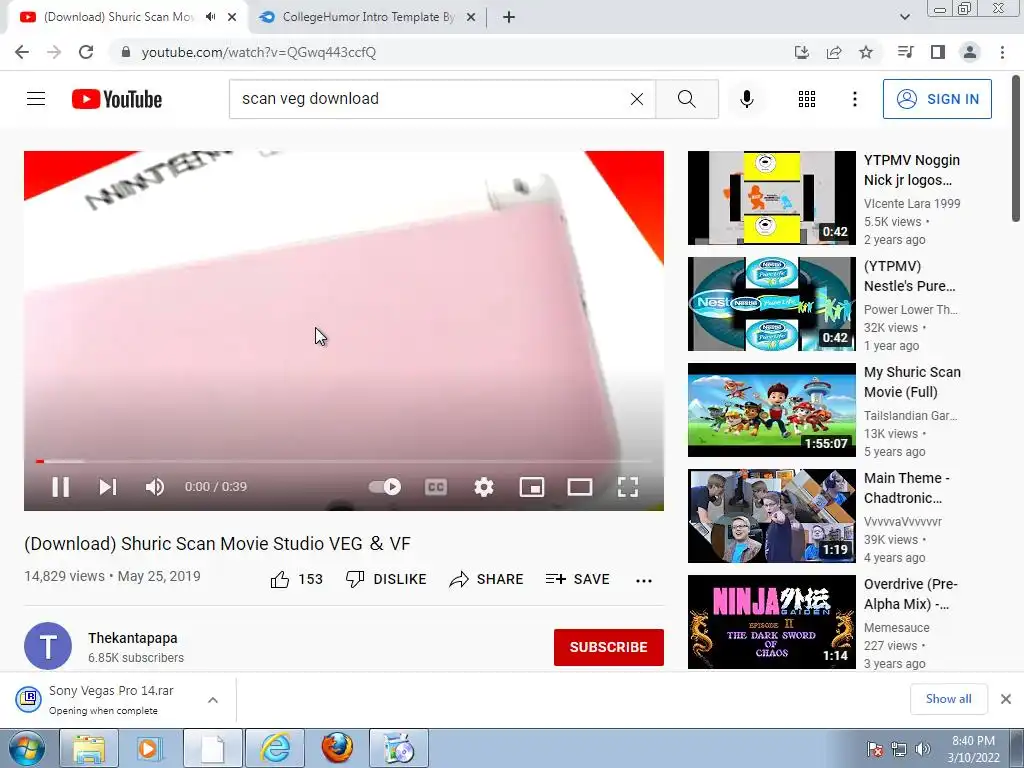Close the downloads bar
The image size is (1024, 768).
pyautogui.click(x=1006, y=699)
